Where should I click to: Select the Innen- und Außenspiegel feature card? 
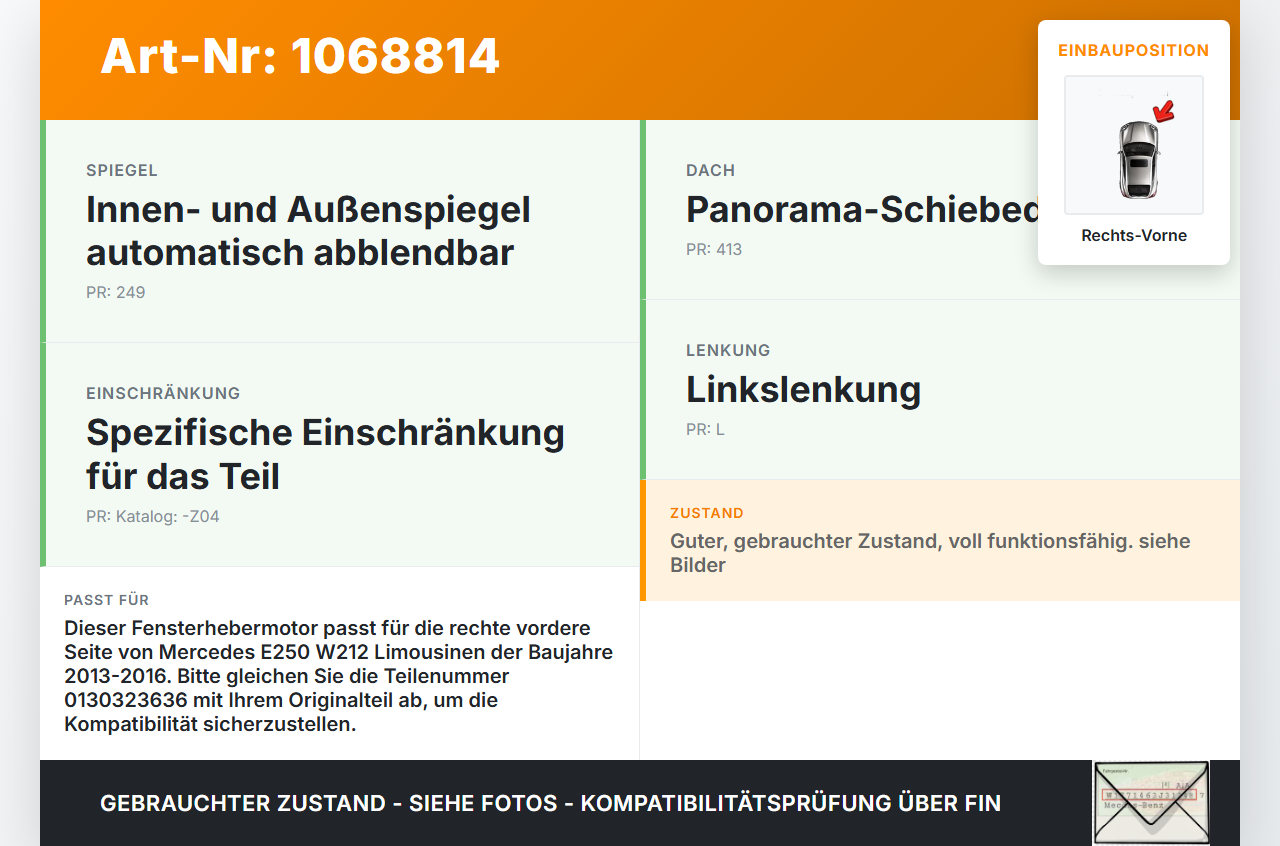[x=340, y=231]
